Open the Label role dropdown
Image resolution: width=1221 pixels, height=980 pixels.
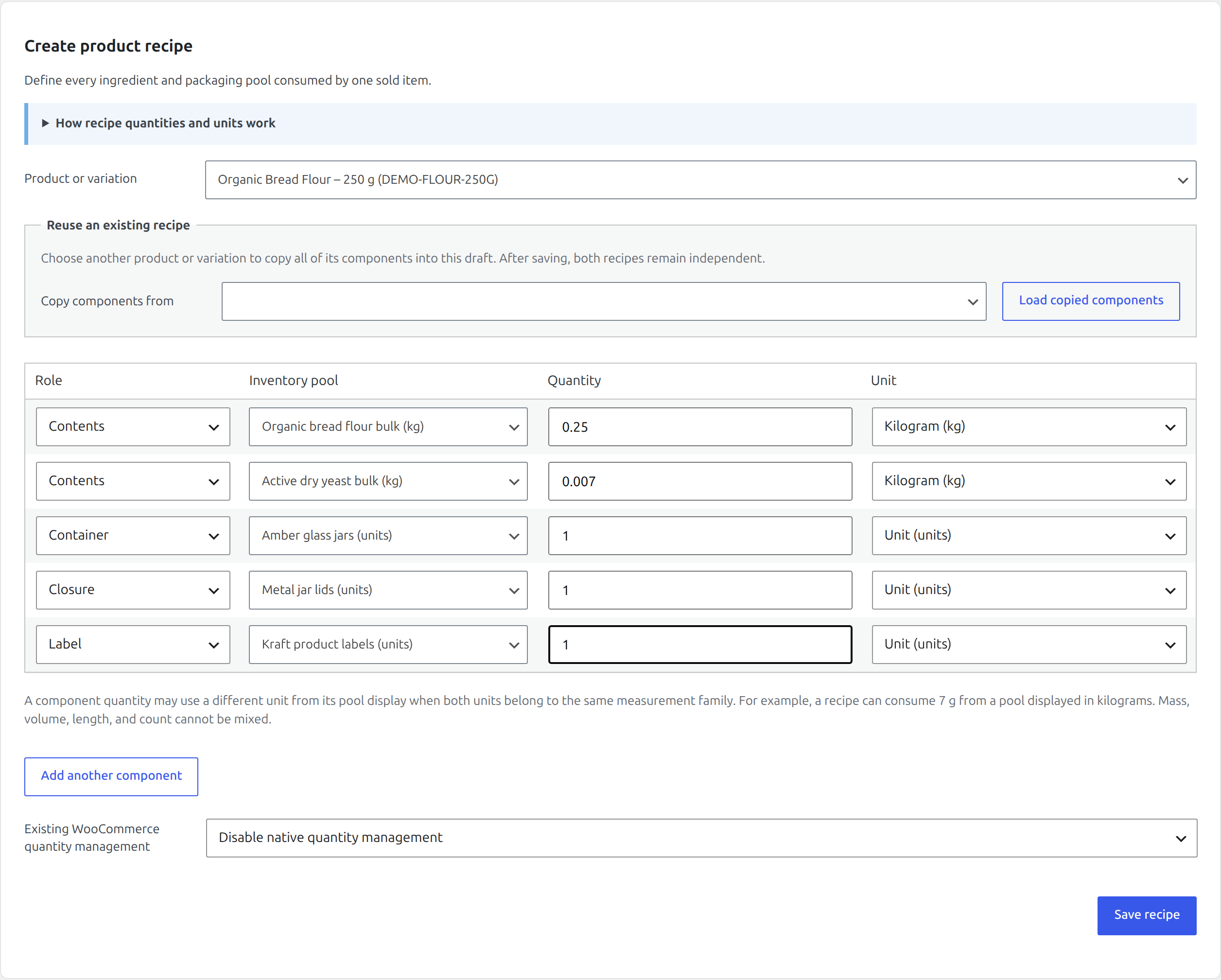tap(133, 644)
